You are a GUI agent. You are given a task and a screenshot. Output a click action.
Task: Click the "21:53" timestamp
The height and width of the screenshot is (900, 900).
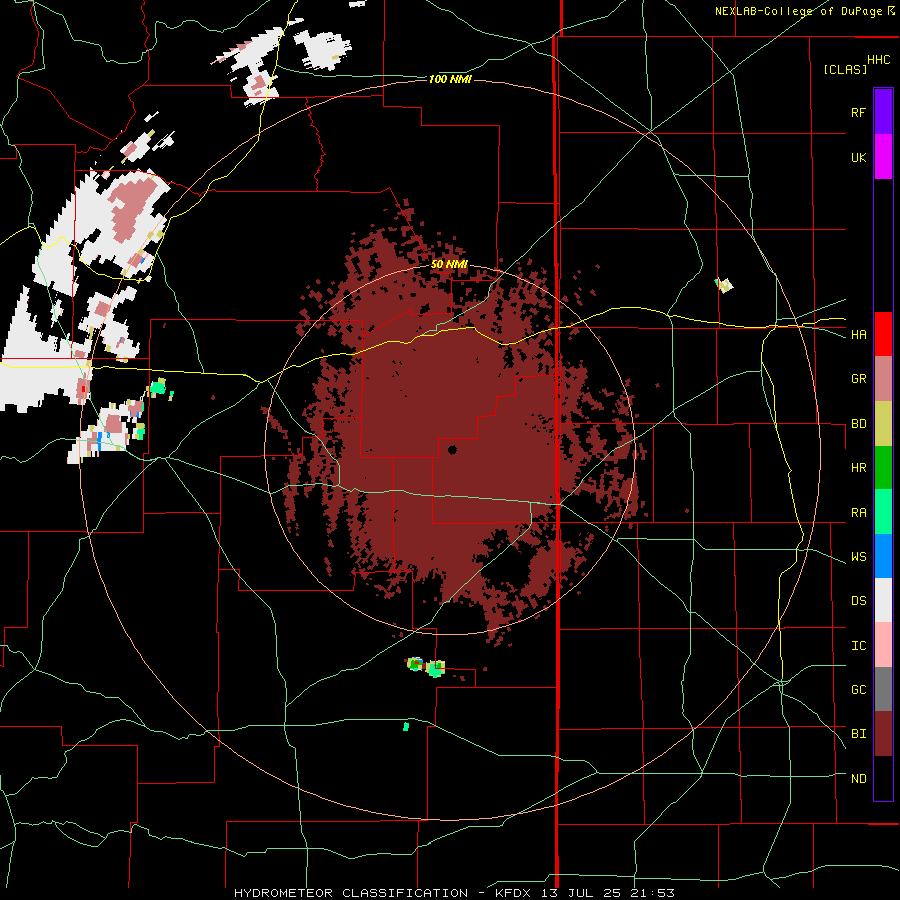click(650, 893)
